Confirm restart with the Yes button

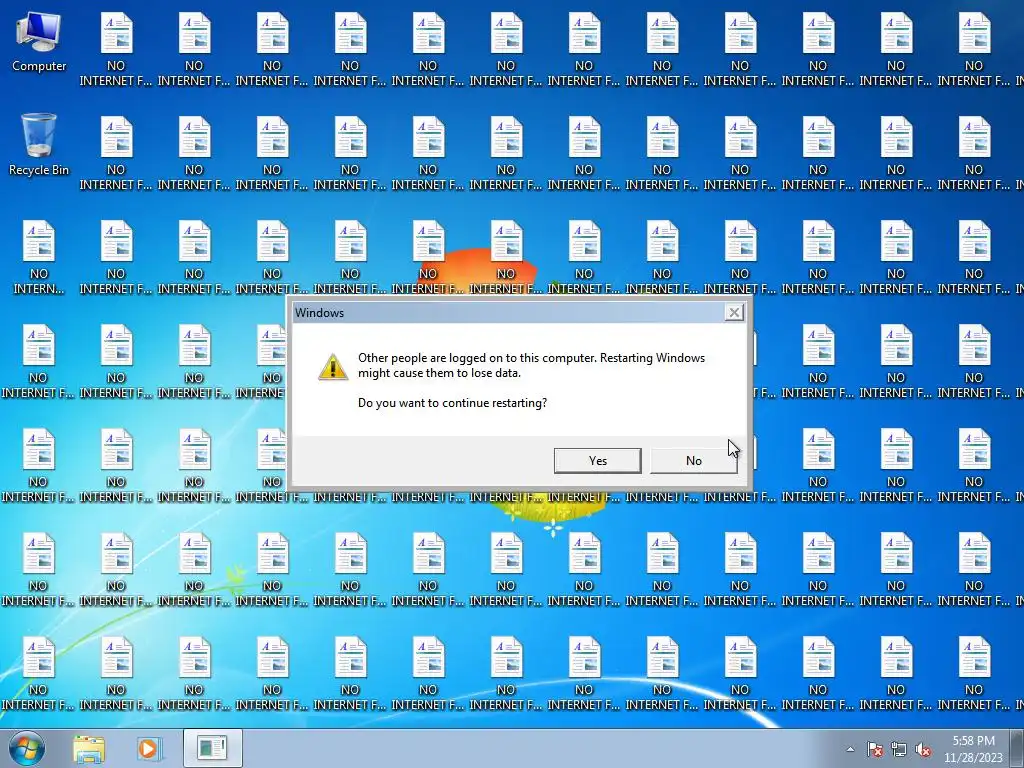click(598, 460)
